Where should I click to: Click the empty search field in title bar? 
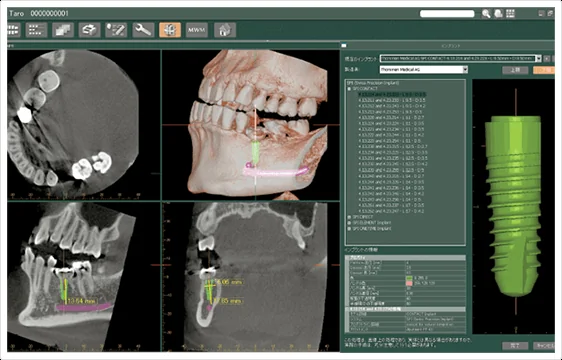click(x=447, y=14)
